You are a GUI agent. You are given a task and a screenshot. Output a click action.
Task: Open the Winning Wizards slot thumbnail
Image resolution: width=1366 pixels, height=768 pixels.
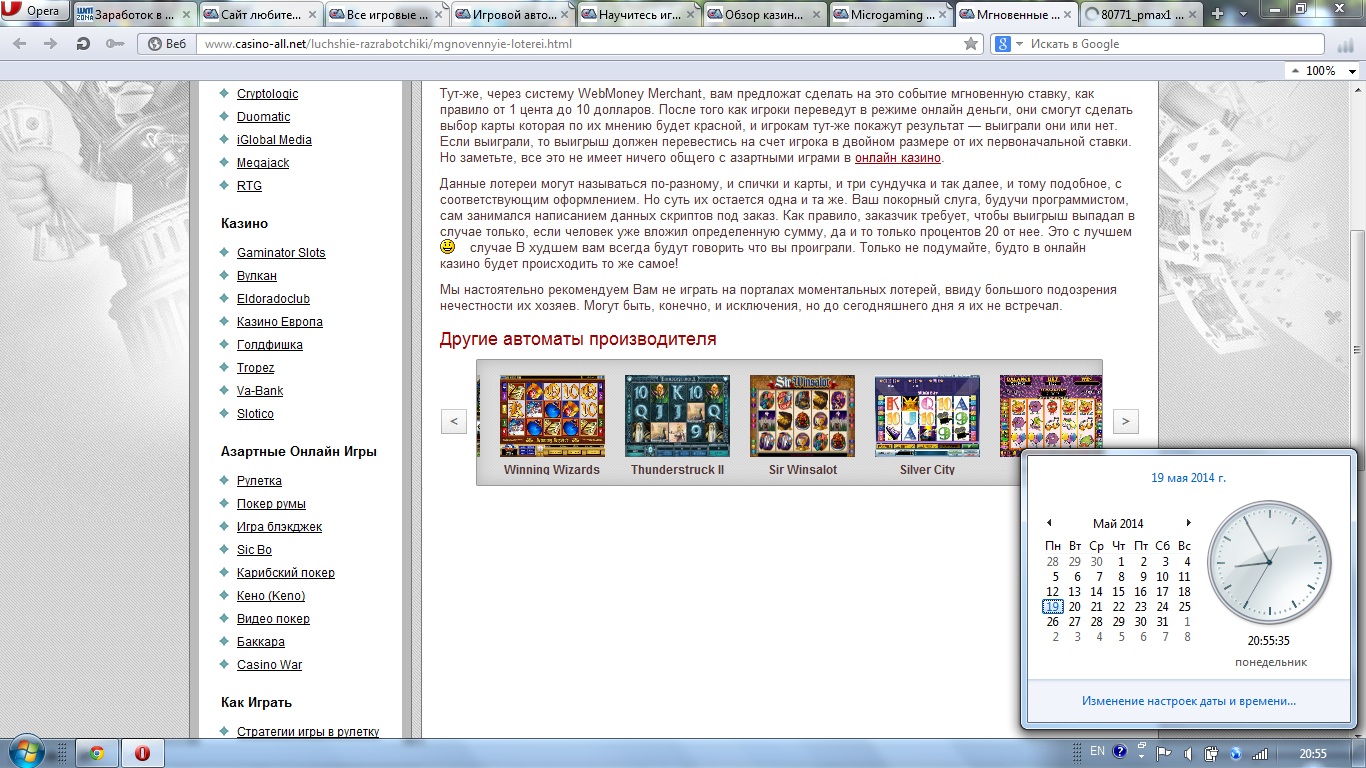coord(552,416)
